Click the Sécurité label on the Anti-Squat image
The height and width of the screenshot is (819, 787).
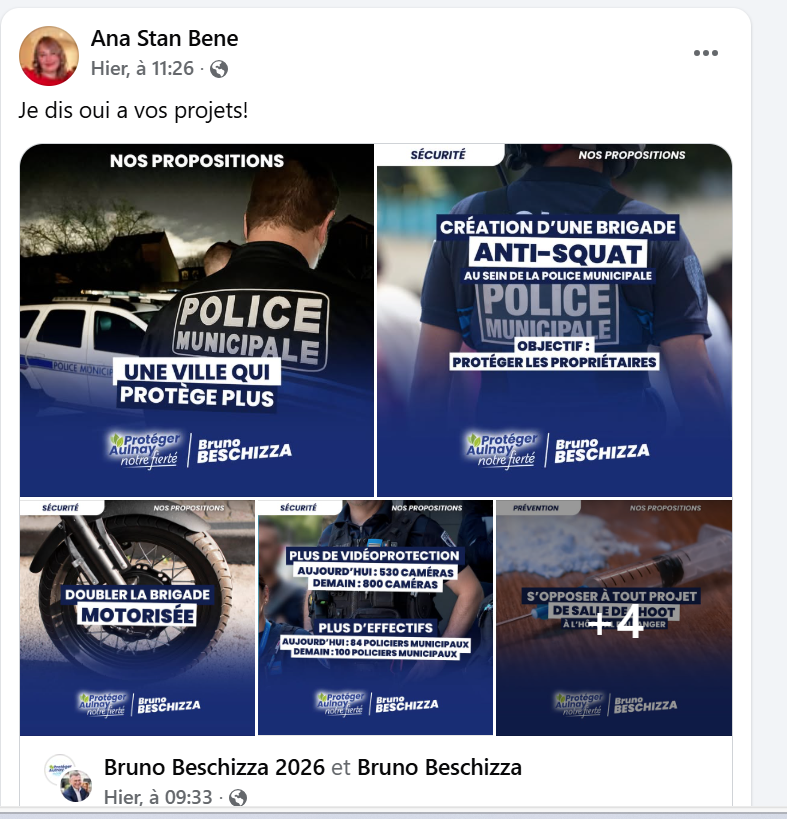[438, 155]
